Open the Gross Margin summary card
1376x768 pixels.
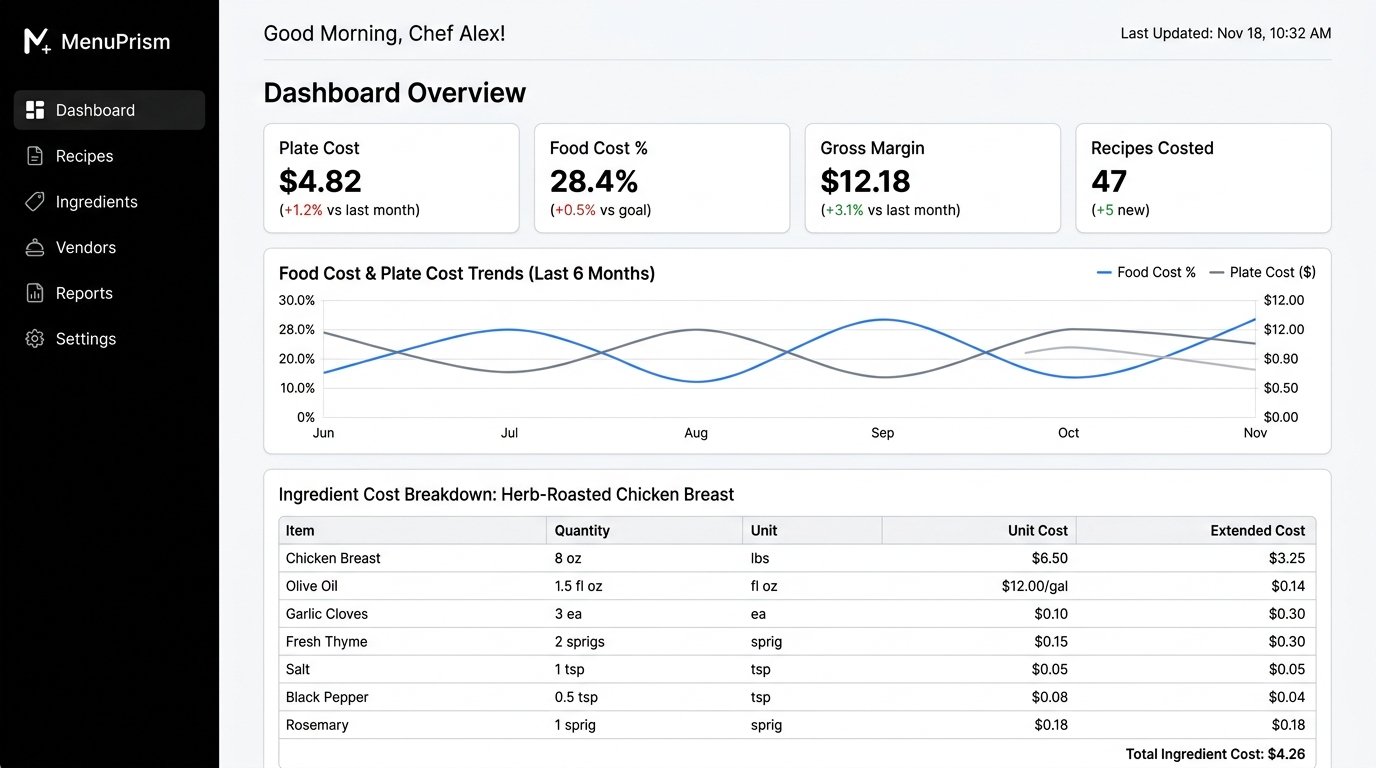click(x=932, y=178)
